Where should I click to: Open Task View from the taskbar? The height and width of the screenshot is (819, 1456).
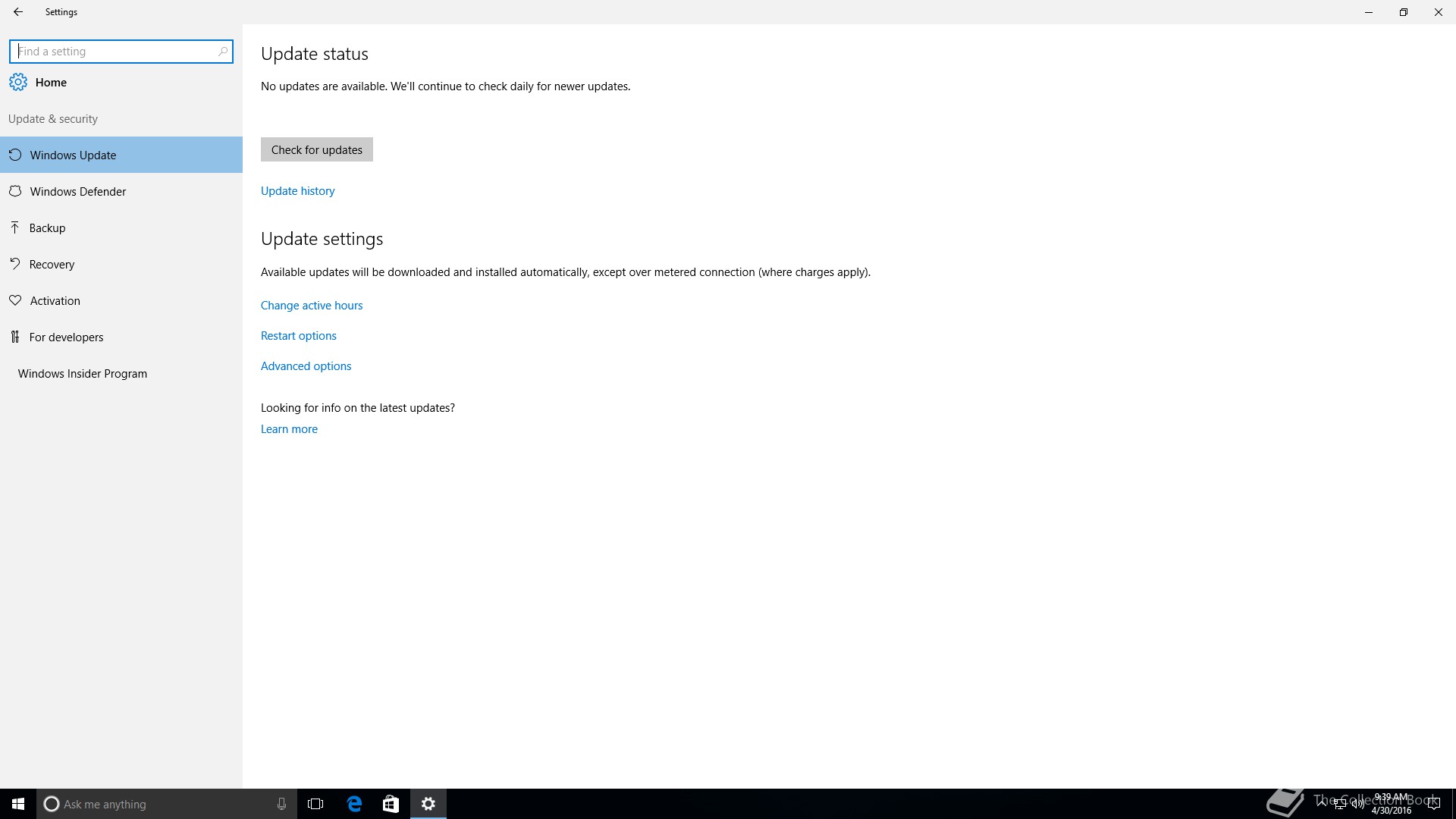click(315, 804)
